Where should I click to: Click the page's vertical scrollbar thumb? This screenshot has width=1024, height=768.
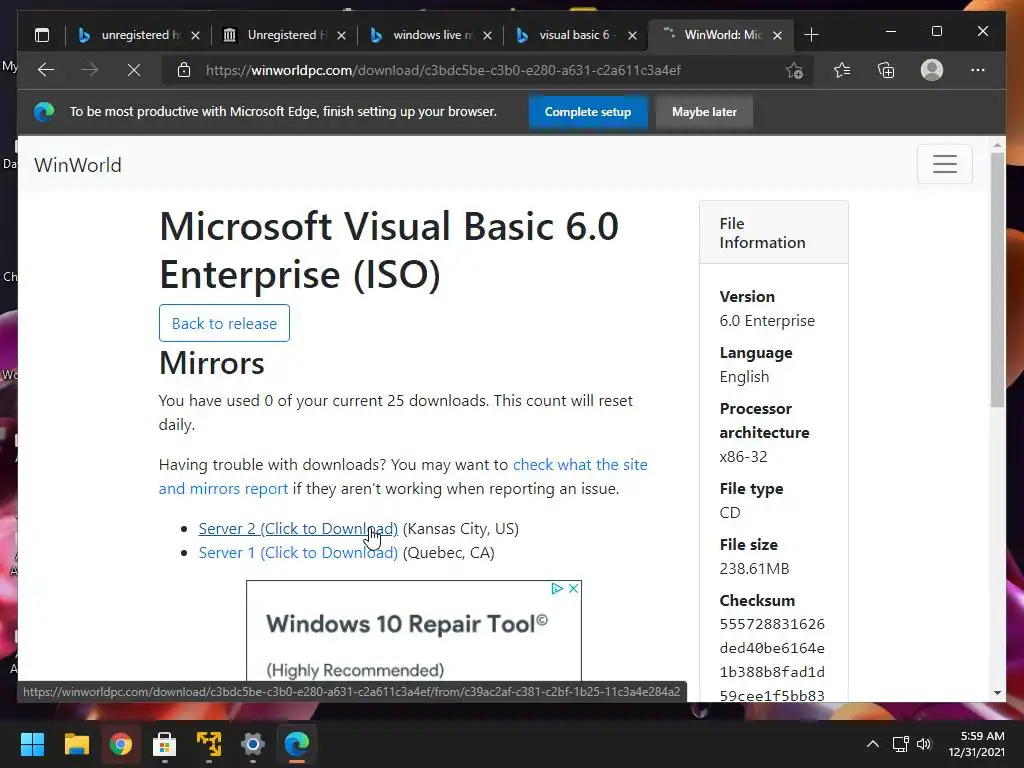pyautogui.click(x=997, y=280)
